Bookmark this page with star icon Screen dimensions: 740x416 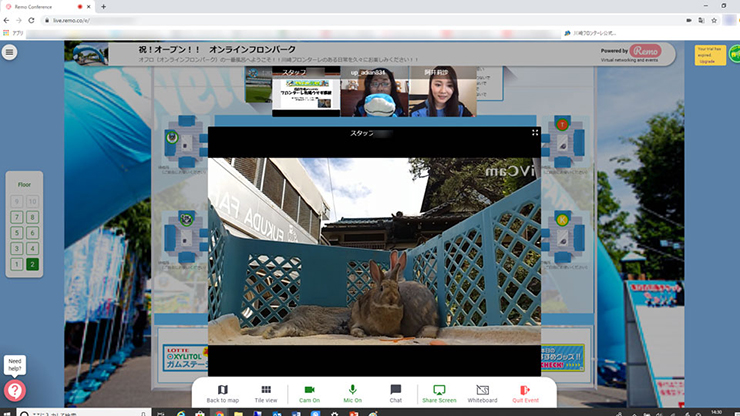pyautogui.click(x=714, y=20)
